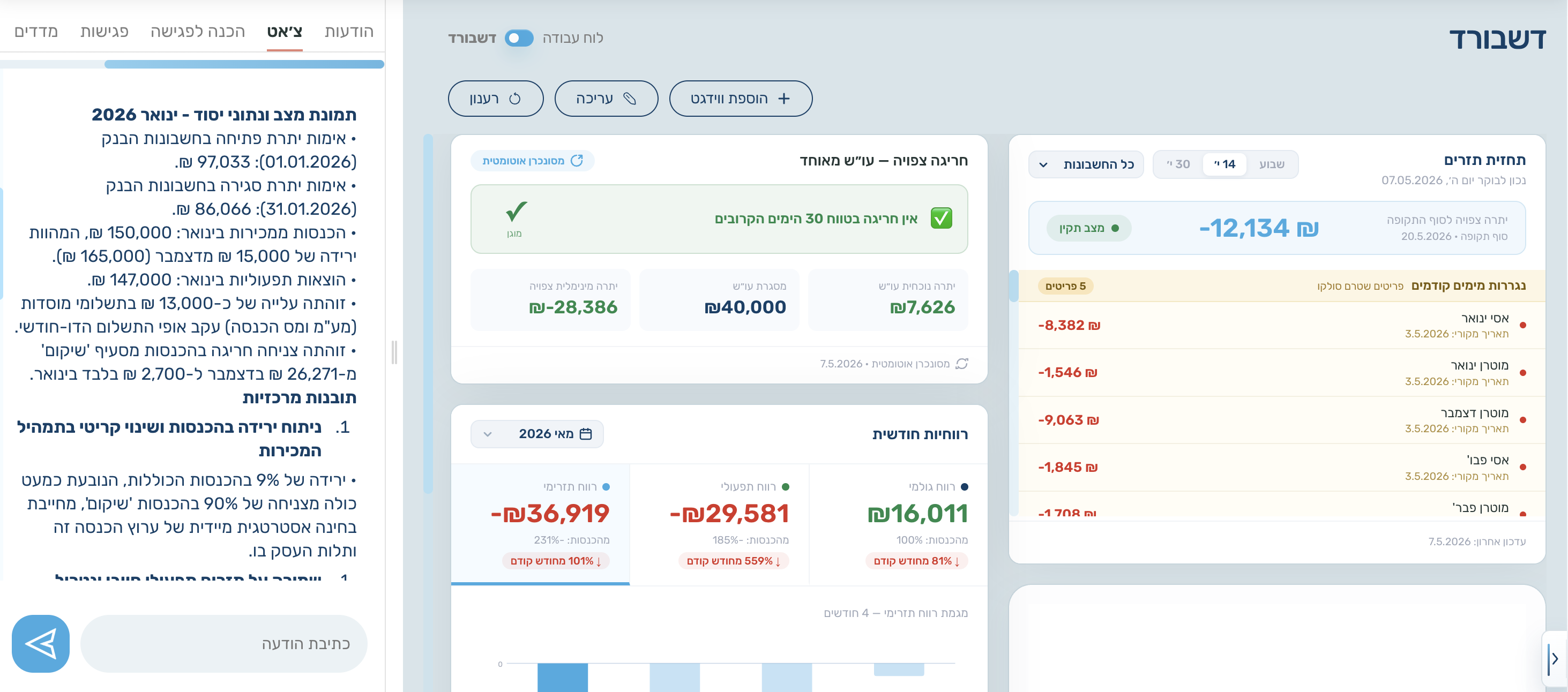Select the 14 days forecast range
Image resolution: width=1568 pixels, height=692 pixels.
[1224, 164]
